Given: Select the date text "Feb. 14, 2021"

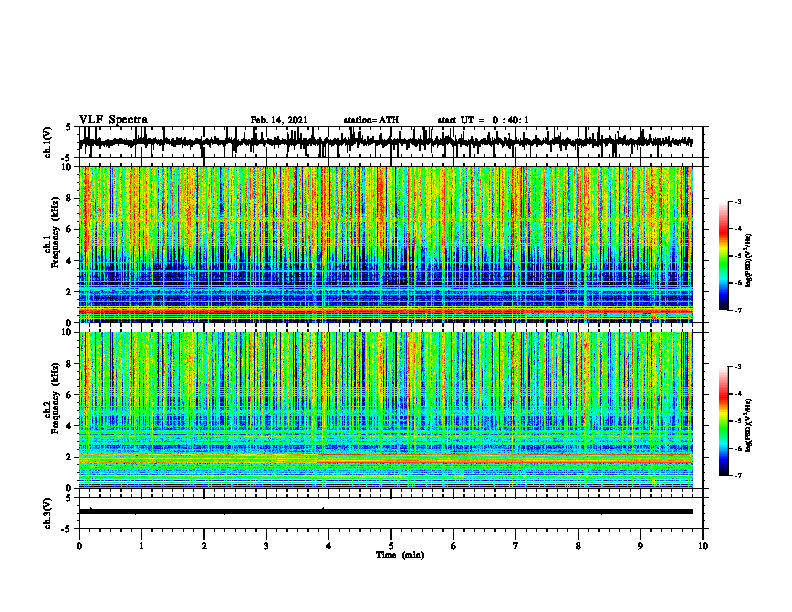Looking at the screenshot, I should coord(279,120).
